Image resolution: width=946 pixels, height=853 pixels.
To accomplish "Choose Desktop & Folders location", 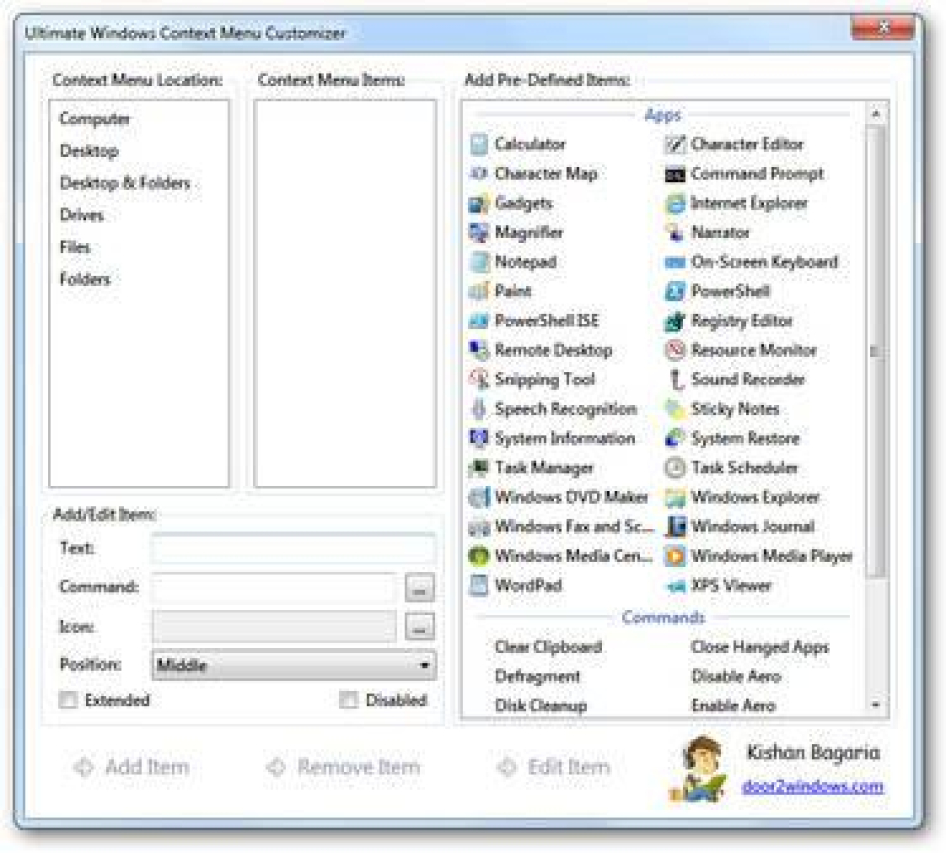I will point(125,183).
